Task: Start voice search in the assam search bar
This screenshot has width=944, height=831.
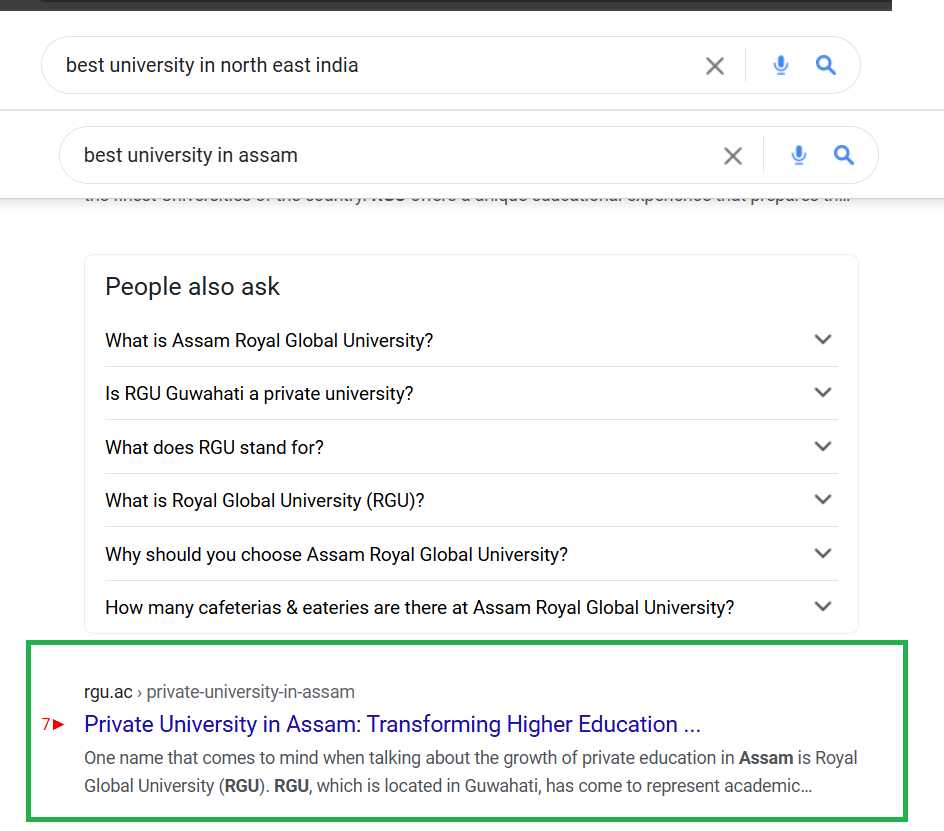Action: [799, 156]
